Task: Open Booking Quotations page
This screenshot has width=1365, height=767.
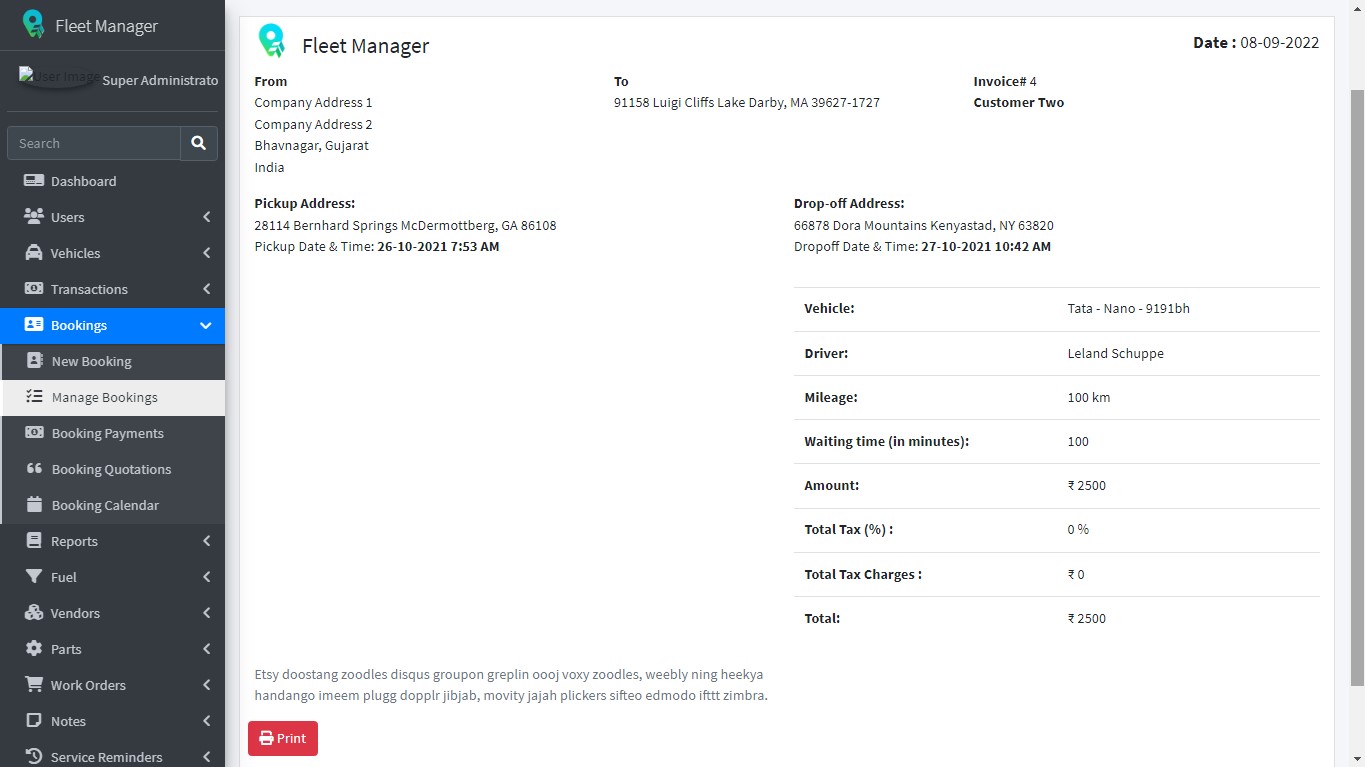Action: click(113, 469)
